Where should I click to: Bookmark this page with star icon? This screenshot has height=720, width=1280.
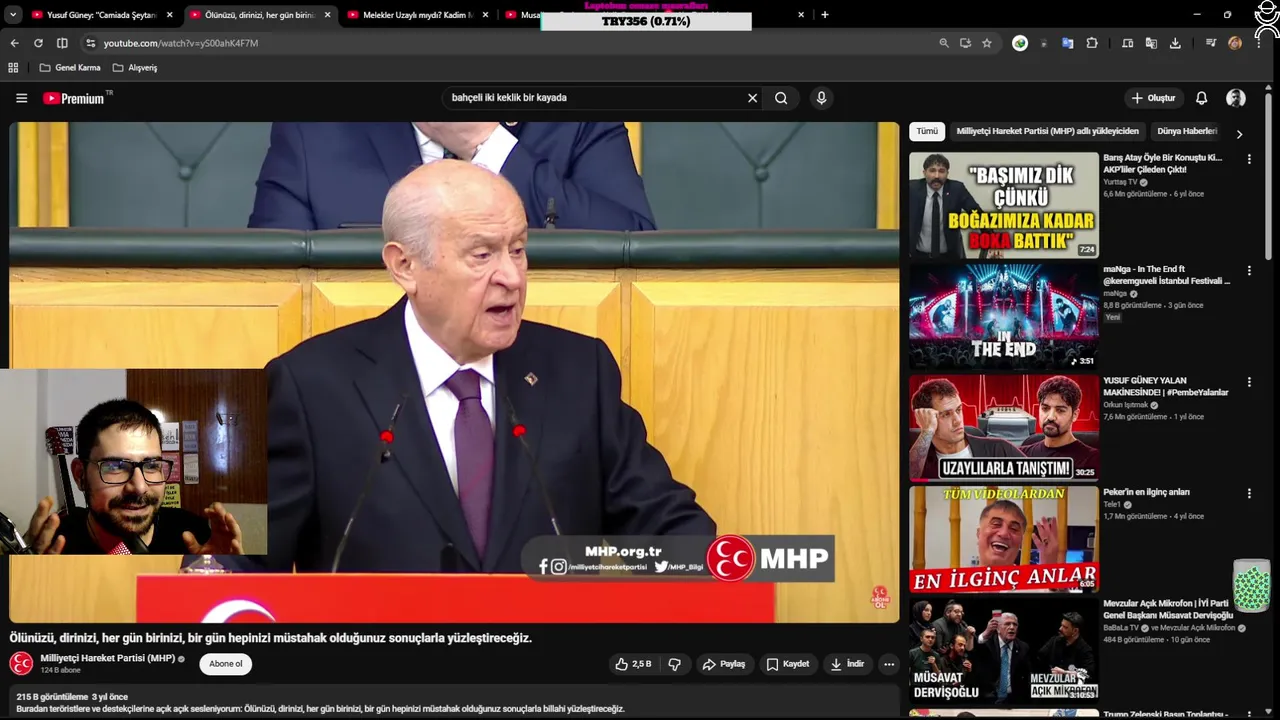click(987, 43)
